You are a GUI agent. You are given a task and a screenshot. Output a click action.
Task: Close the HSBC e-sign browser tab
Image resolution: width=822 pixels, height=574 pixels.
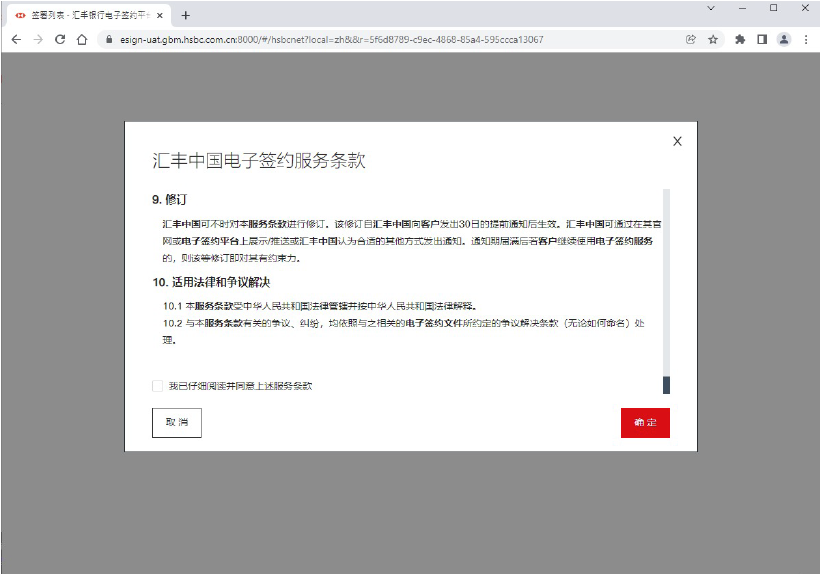pyautogui.click(x=159, y=15)
